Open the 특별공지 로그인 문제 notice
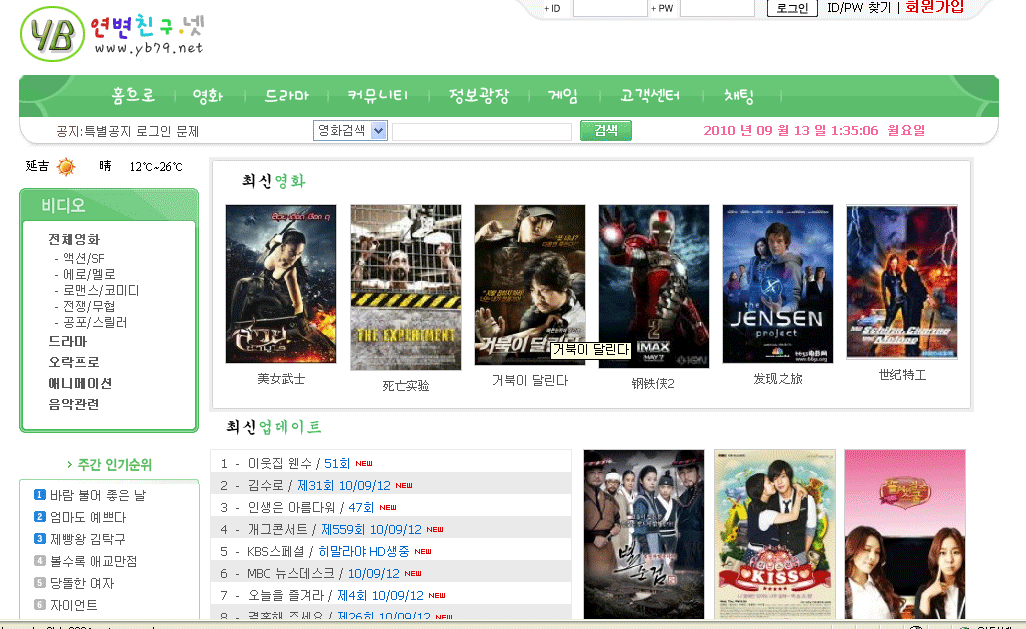This screenshot has width=1026, height=629. [141, 132]
